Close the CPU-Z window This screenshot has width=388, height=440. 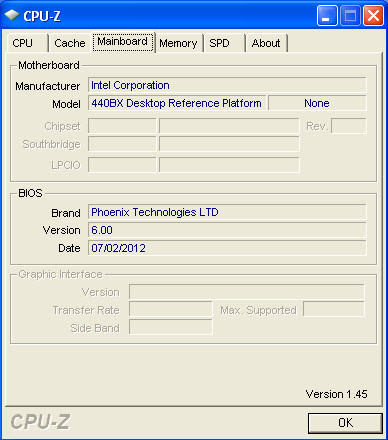point(373,15)
